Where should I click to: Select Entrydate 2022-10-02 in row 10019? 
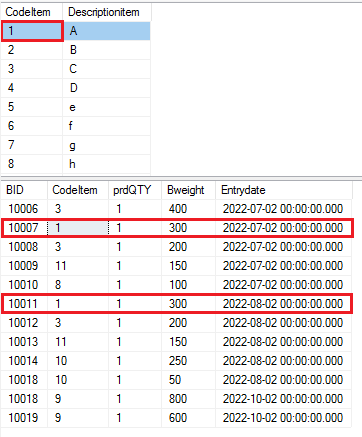coord(284,418)
